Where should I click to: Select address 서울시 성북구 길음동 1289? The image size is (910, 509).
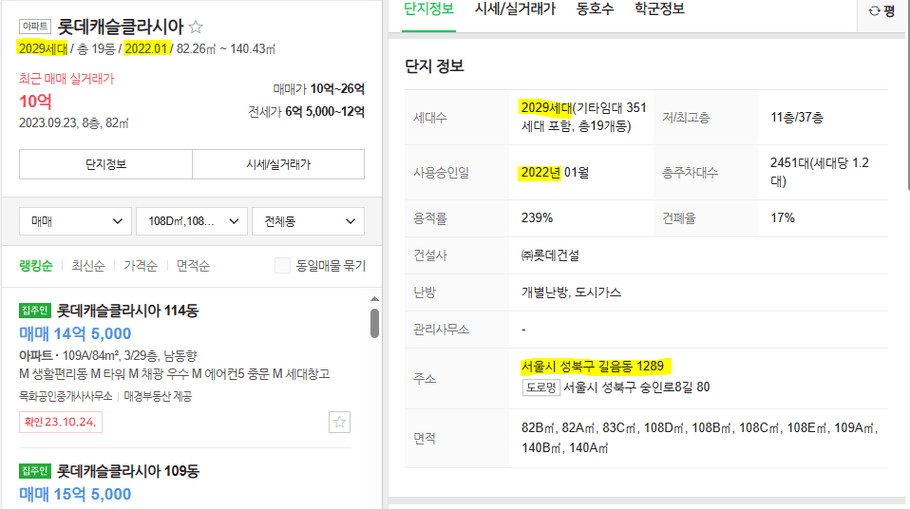592,366
